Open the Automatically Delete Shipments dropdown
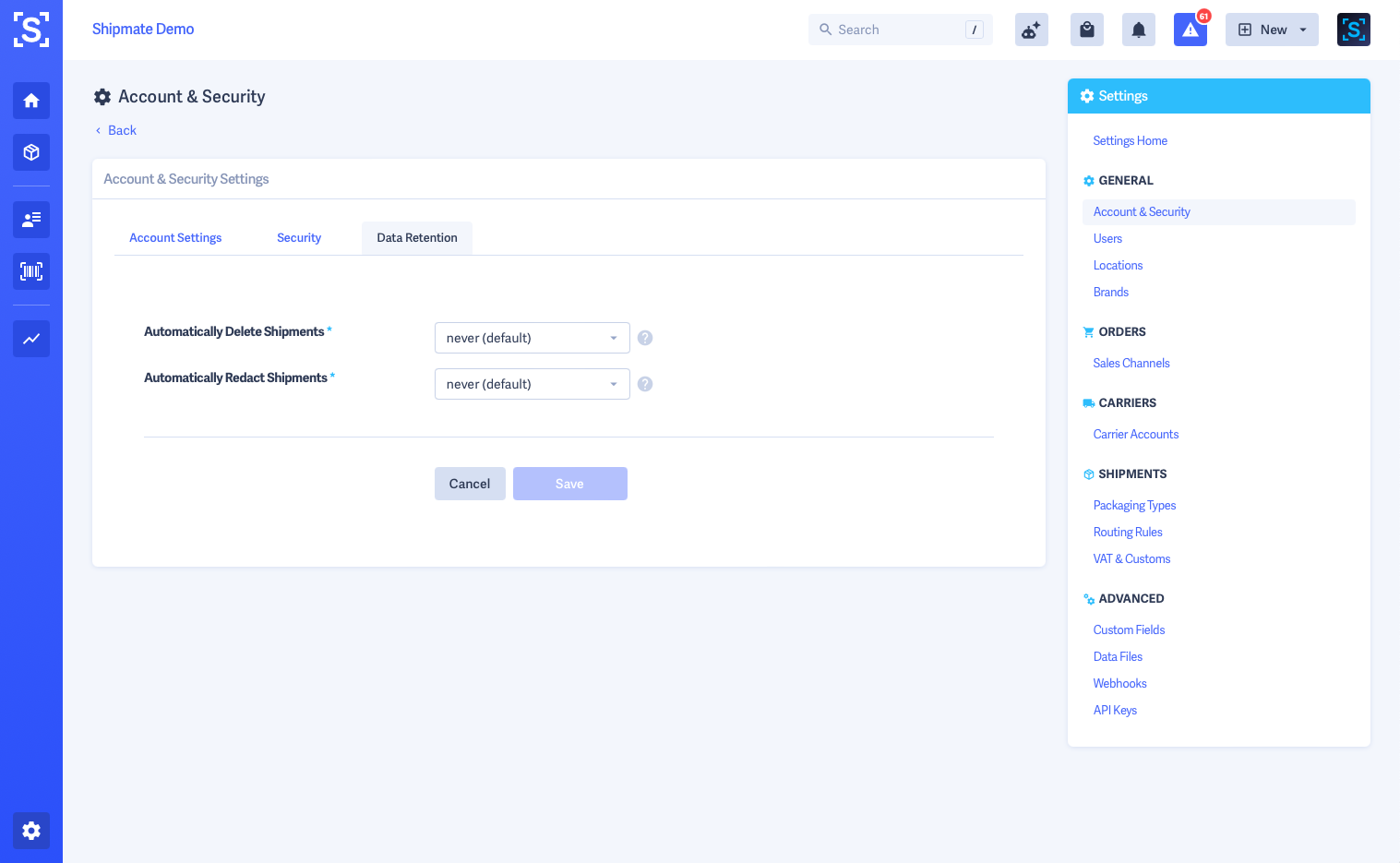This screenshot has height=863, width=1400. 532,338
